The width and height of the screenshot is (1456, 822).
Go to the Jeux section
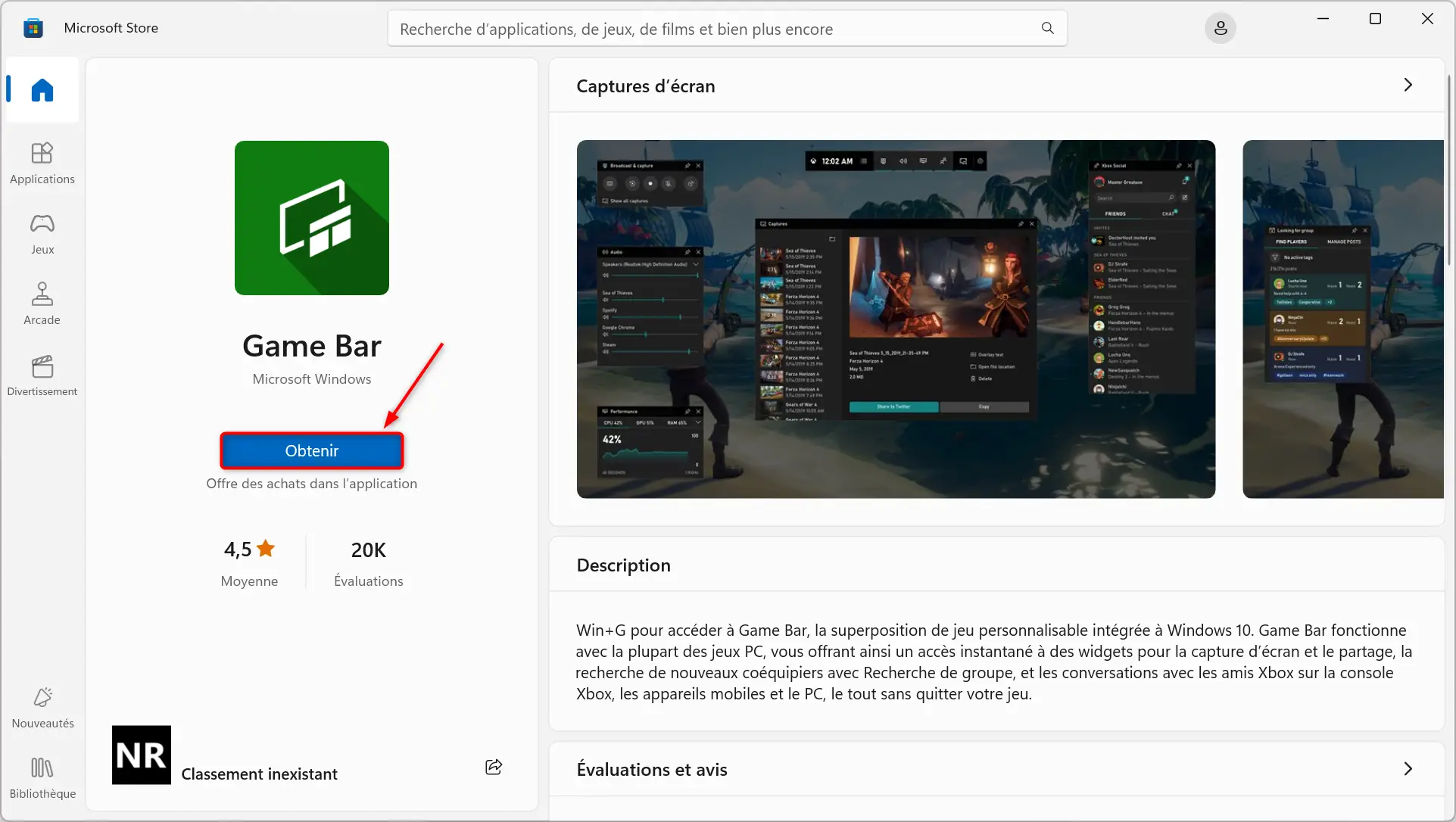coord(42,234)
